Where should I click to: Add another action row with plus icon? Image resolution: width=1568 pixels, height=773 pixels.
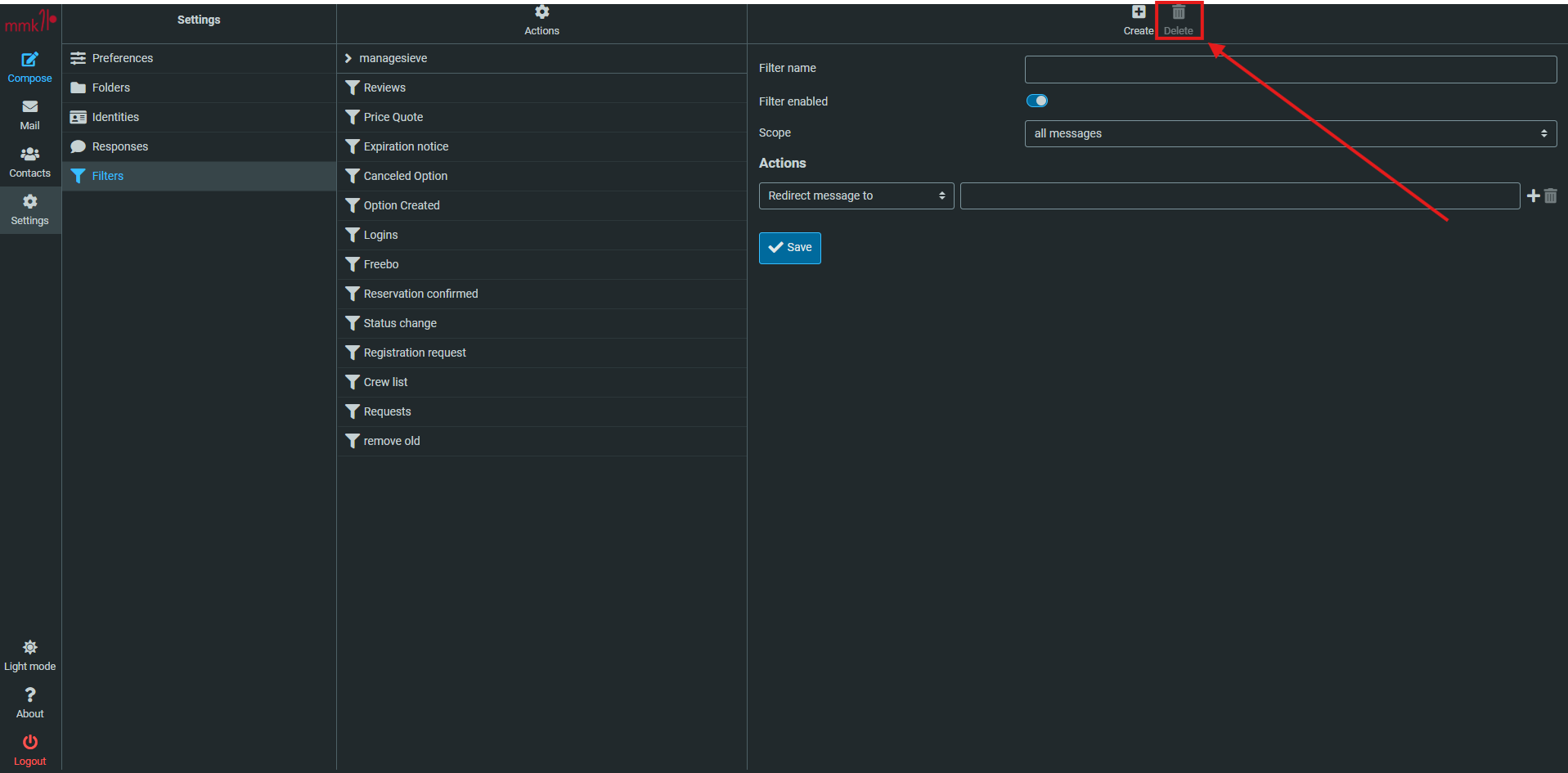tap(1533, 195)
